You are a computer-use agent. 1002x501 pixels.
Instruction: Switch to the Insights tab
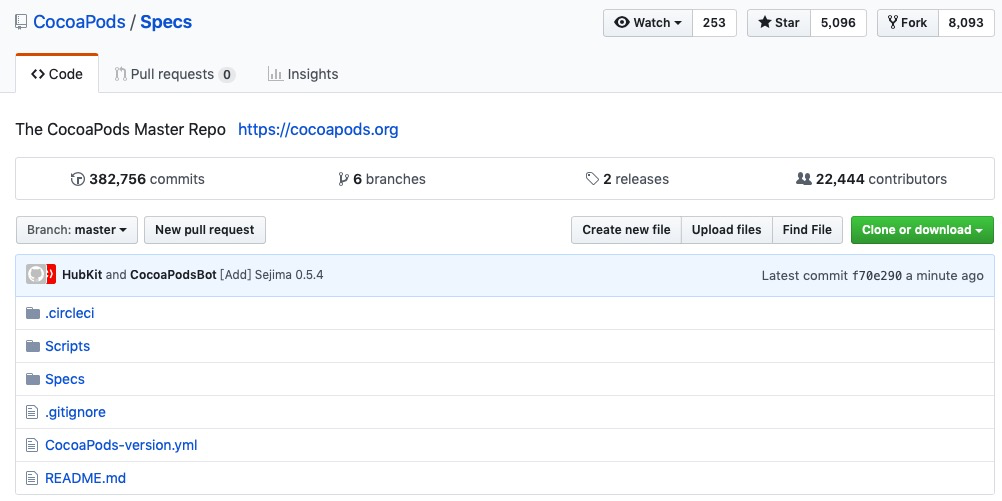coord(303,75)
